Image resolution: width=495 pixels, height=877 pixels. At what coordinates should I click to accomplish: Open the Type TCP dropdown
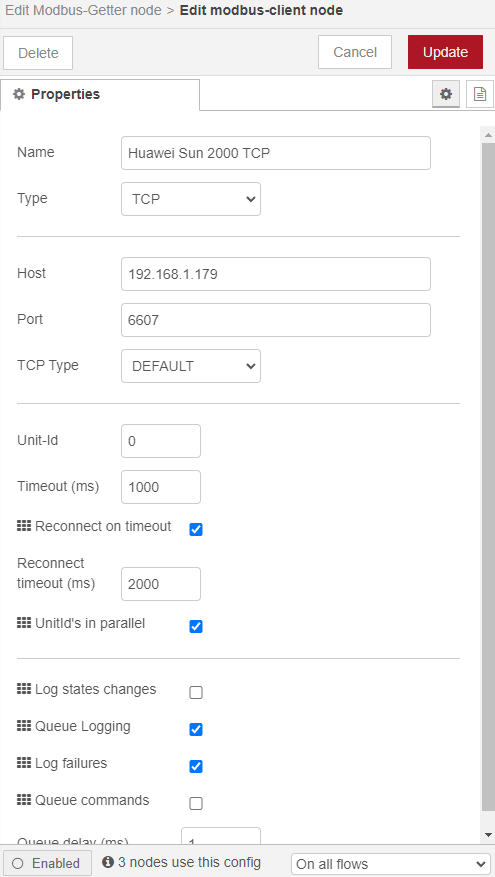click(x=191, y=199)
